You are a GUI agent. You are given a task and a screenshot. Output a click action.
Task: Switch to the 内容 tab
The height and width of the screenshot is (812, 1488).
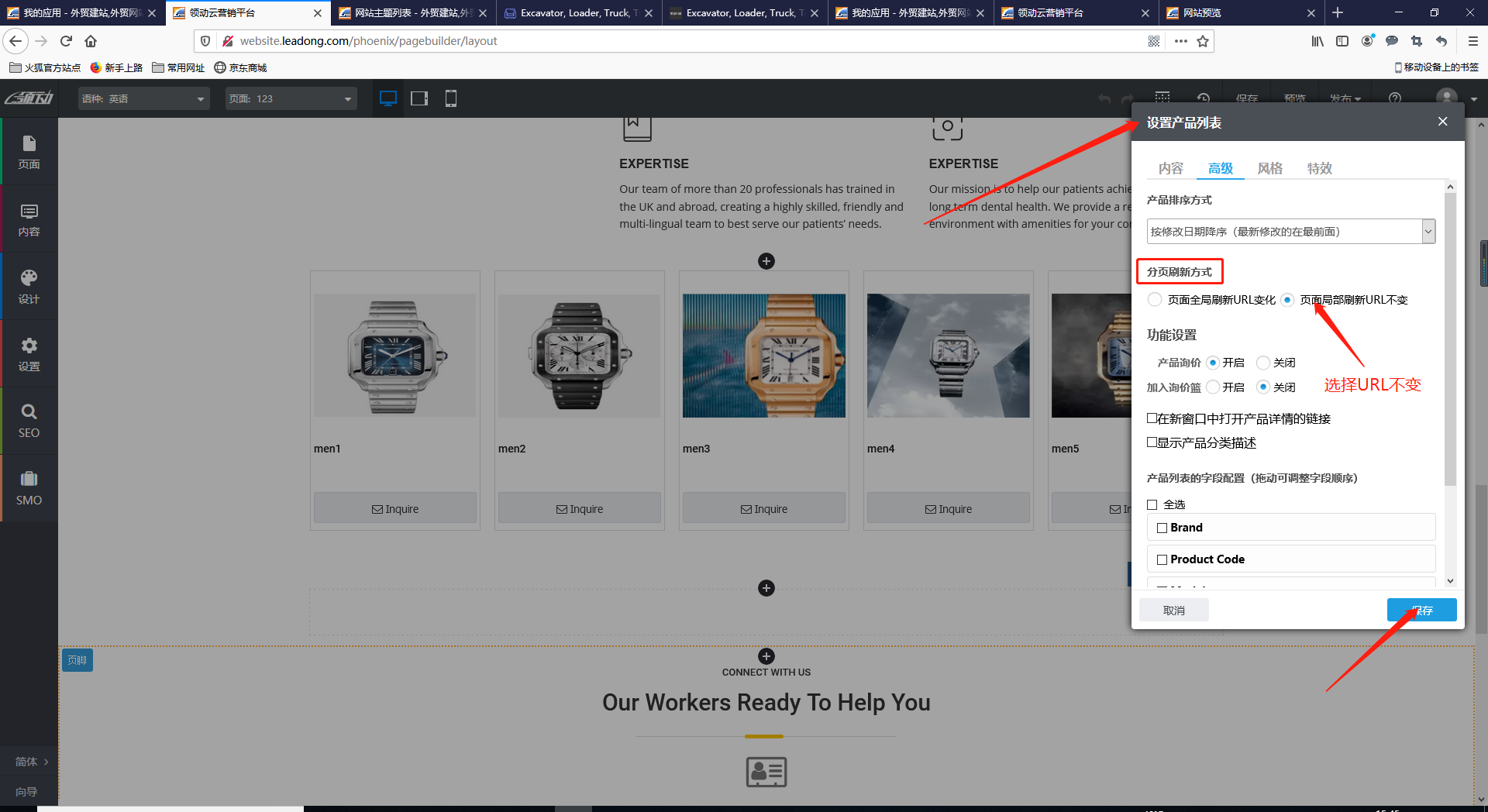click(1170, 168)
